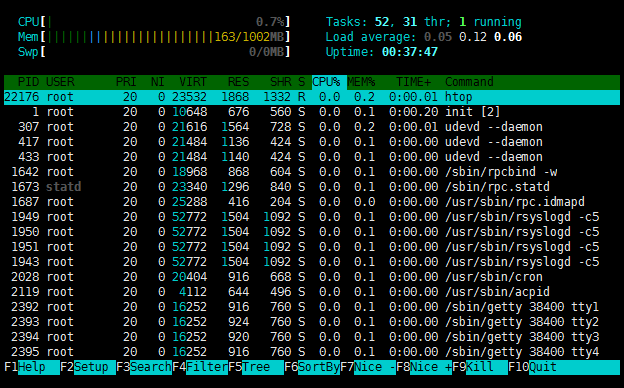The height and width of the screenshot is (388, 624).
Task: Click the Tasks count line
Action: coord(423,22)
